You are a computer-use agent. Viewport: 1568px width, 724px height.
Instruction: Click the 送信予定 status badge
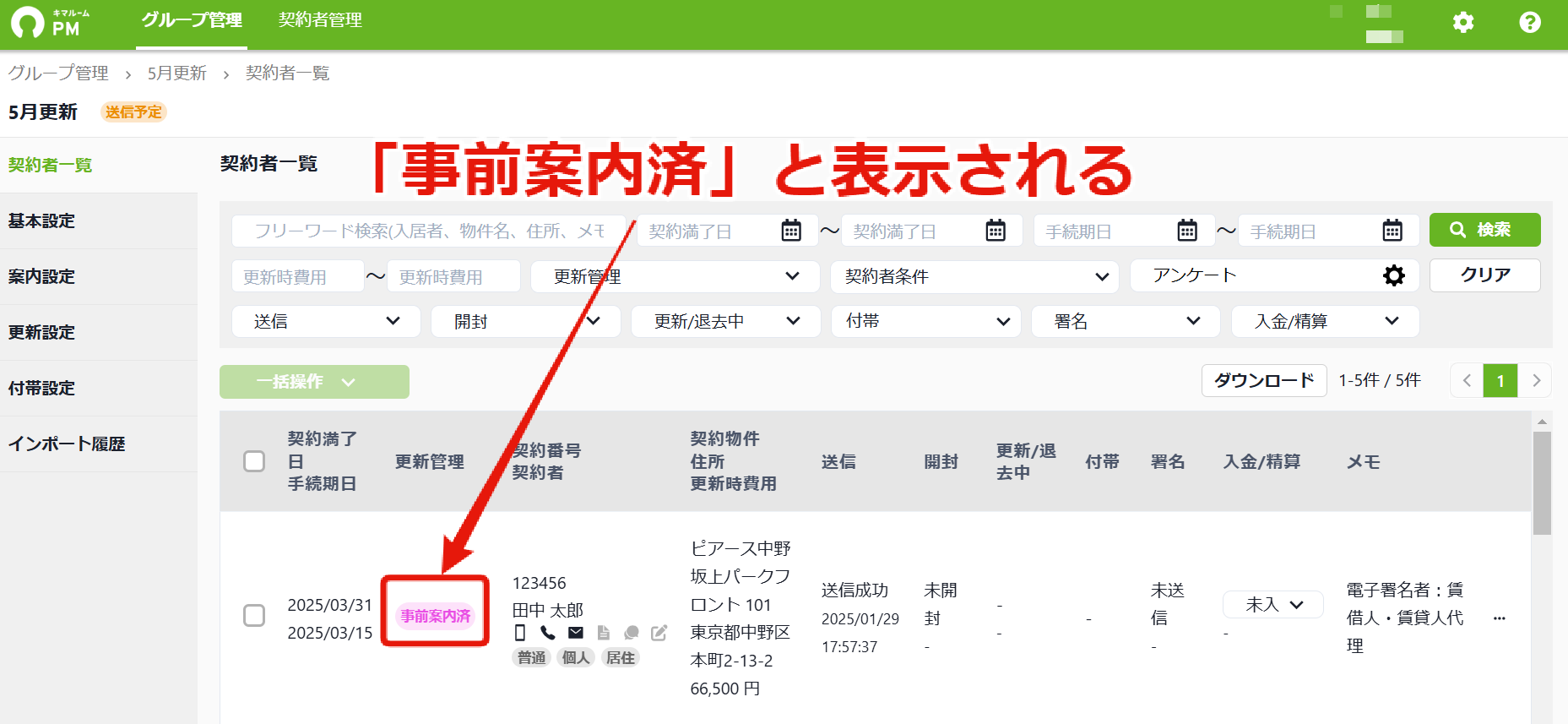133,112
